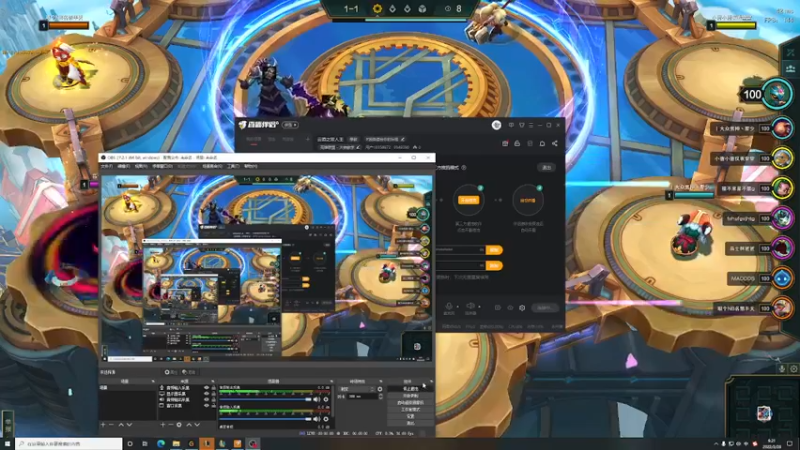The width and height of the screenshot is (800, 450).
Task: Open File menu in OBS menu bar
Action: coord(107,166)
